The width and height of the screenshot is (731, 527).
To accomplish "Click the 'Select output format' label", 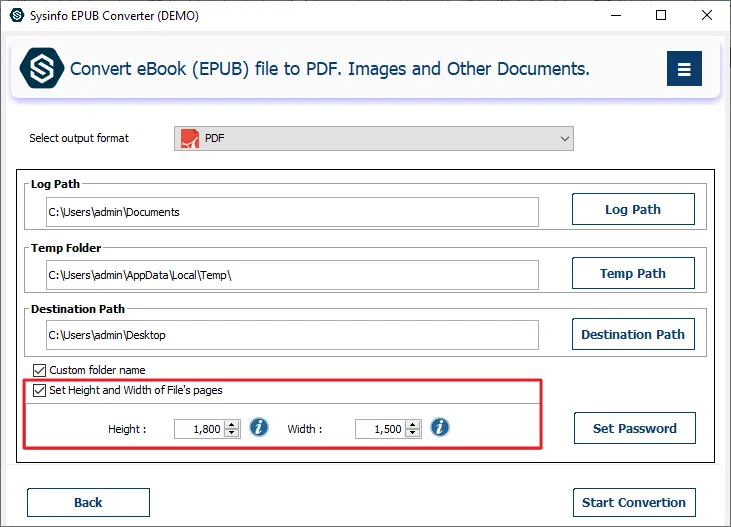I will 79,138.
